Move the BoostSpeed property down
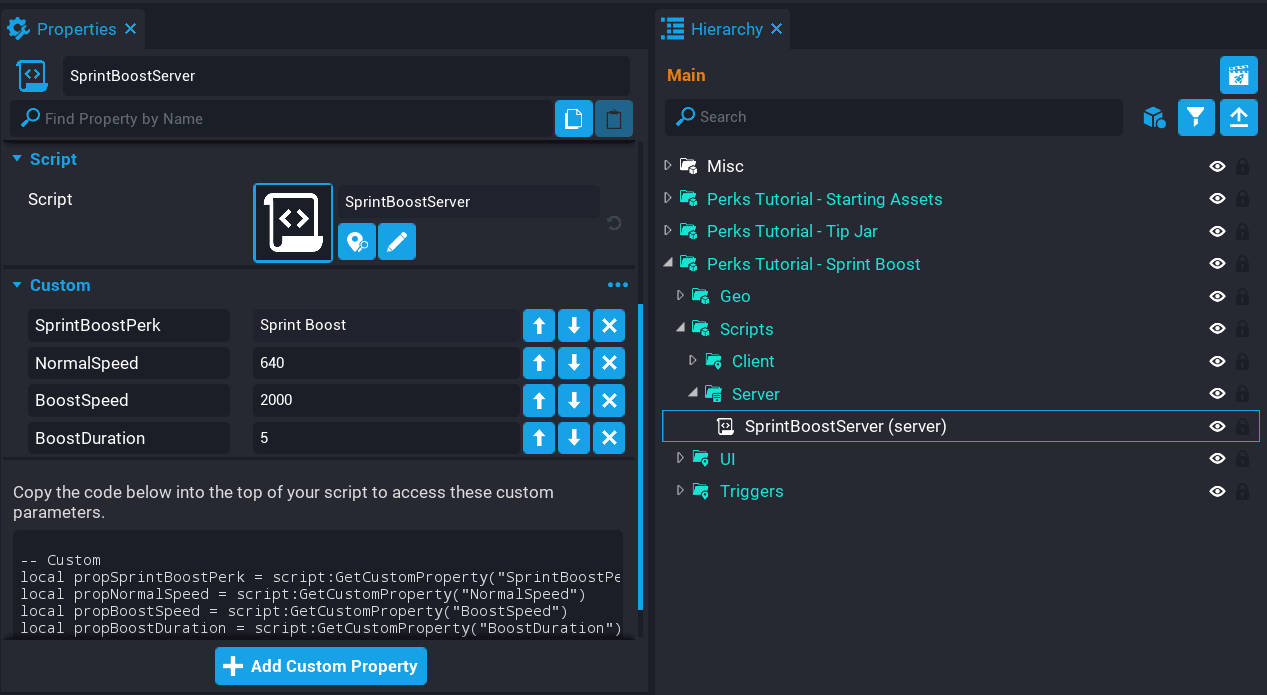Screen dimensions: 1267x695 [x=574, y=401]
